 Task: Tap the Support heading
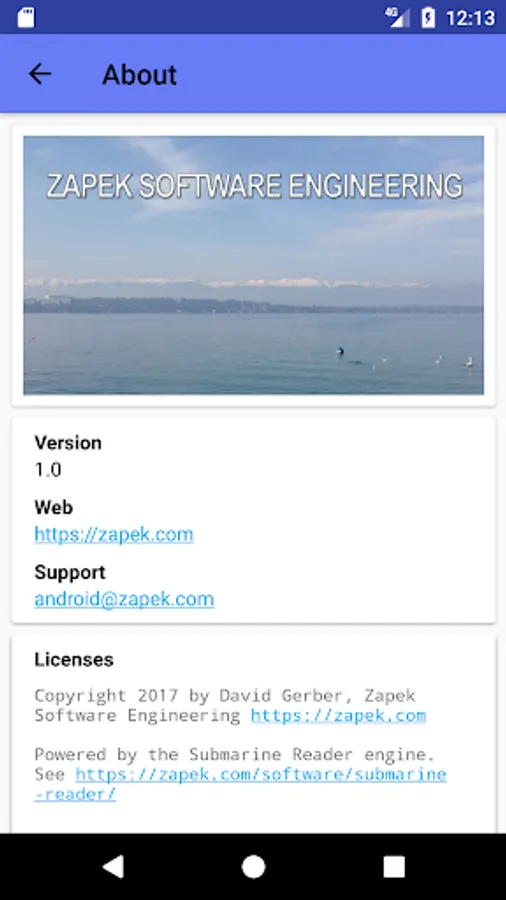click(x=70, y=572)
